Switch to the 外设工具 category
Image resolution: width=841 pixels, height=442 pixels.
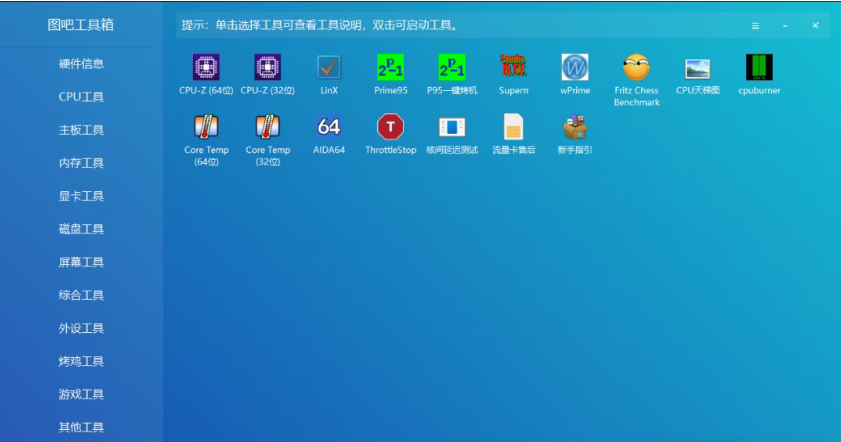(81, 328)
